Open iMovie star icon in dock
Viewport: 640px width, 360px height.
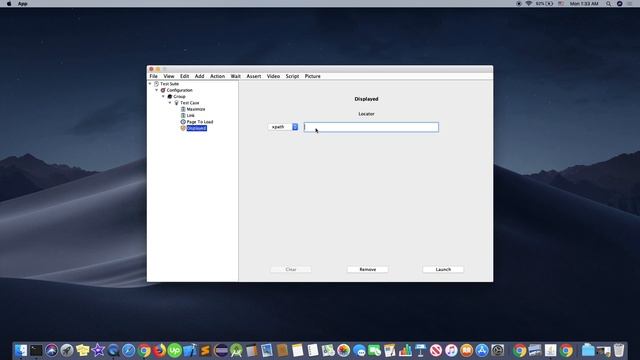click(98, 350)
